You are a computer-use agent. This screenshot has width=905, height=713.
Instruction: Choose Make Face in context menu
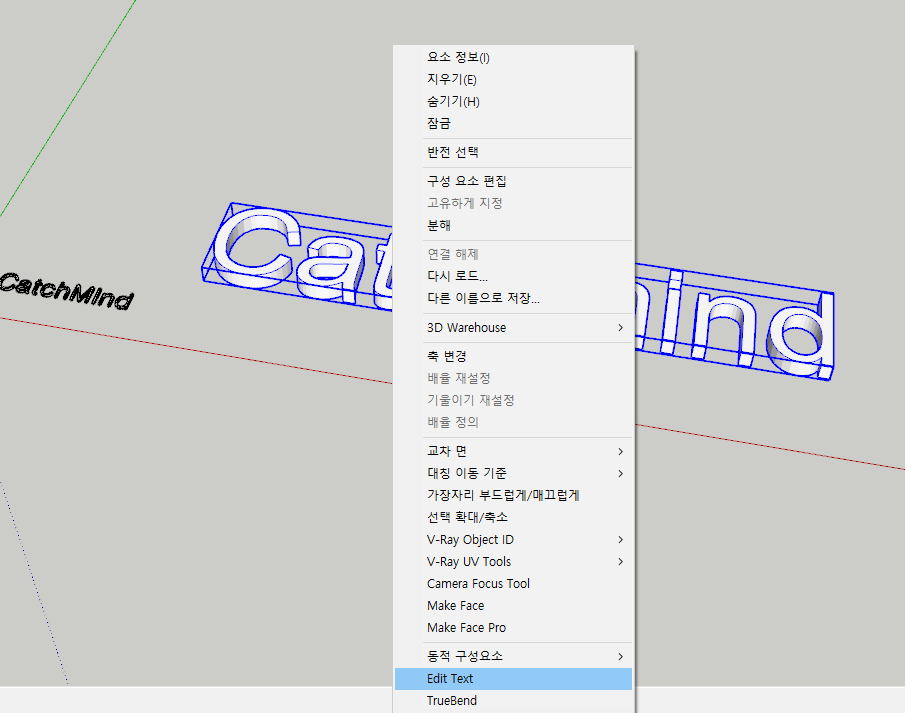click(x=513, y=605)
